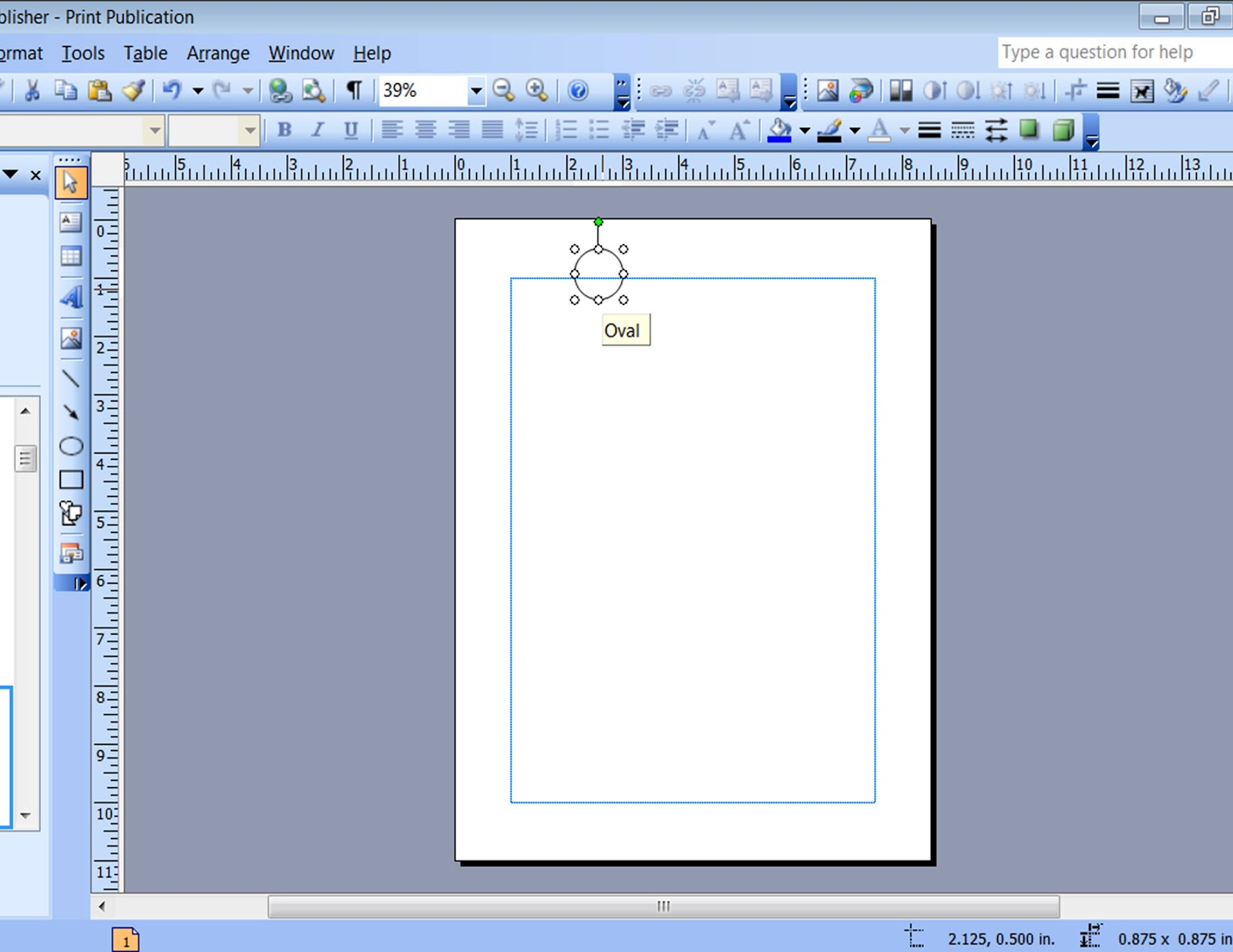
Task: Activate the Rectangle tool
Action: click(x=71, y=479)
